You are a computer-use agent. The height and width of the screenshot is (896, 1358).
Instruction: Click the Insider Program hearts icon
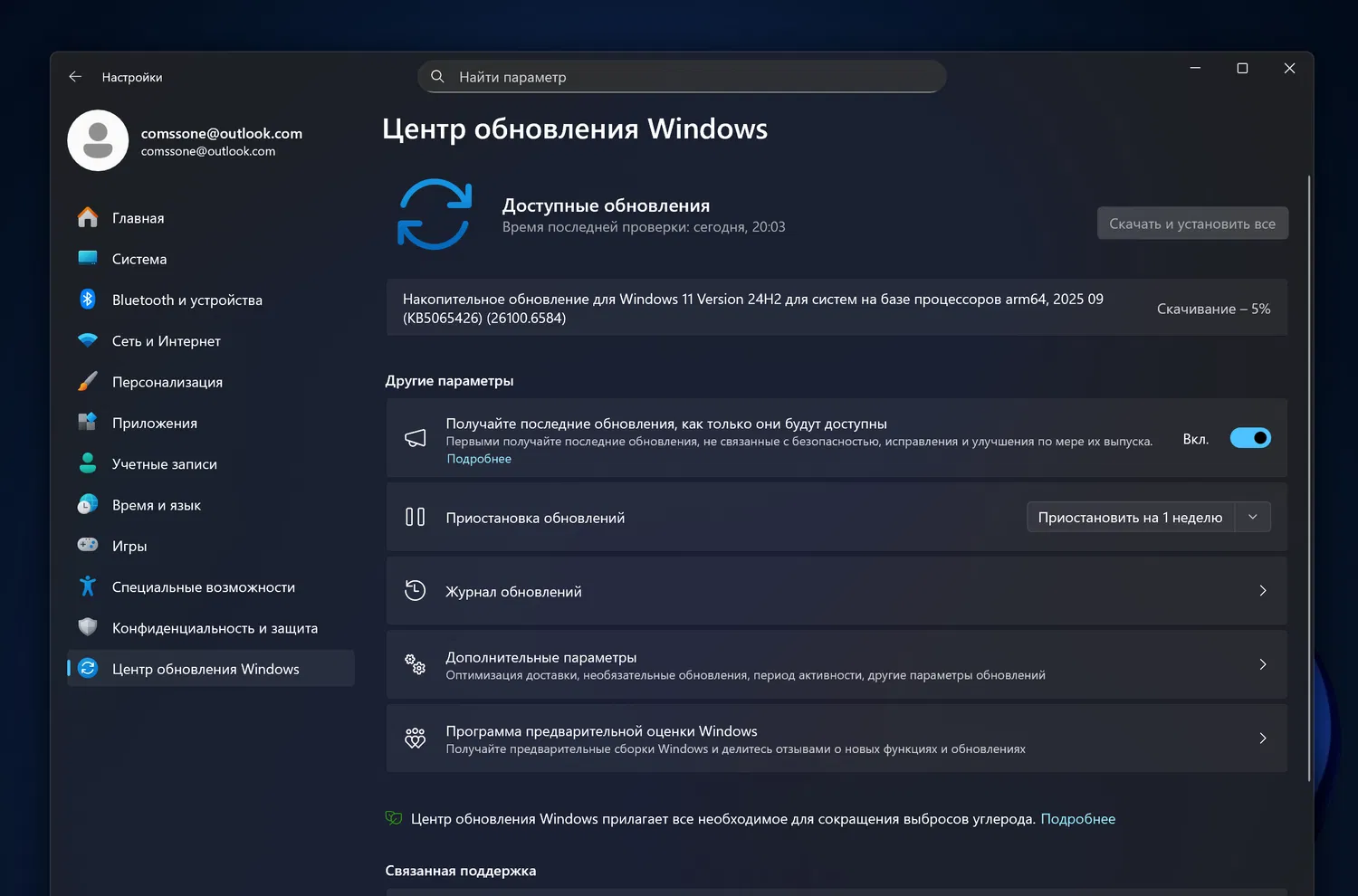(415, 738)
